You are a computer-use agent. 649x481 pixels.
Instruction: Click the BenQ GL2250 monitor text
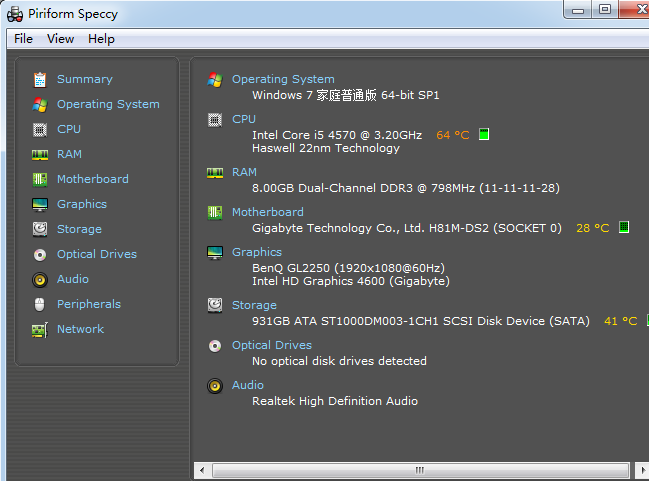[348, 268]
